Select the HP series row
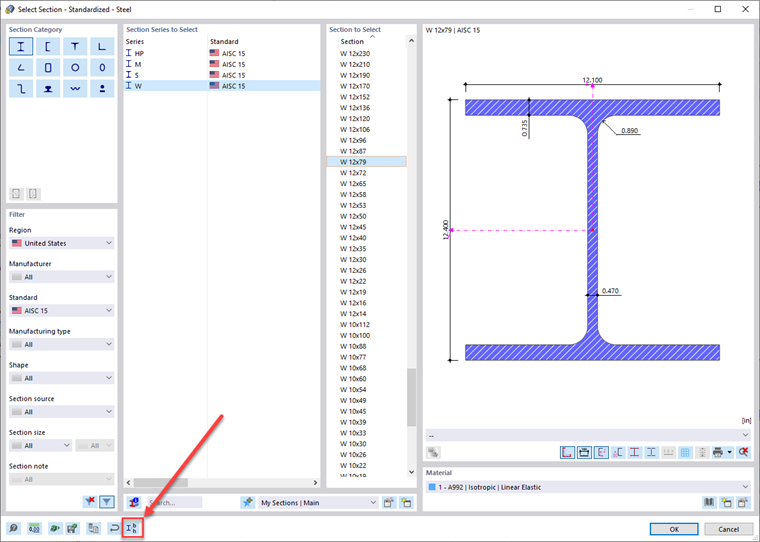760x542 pixels. pyautogui.click(x=222, y=53)
